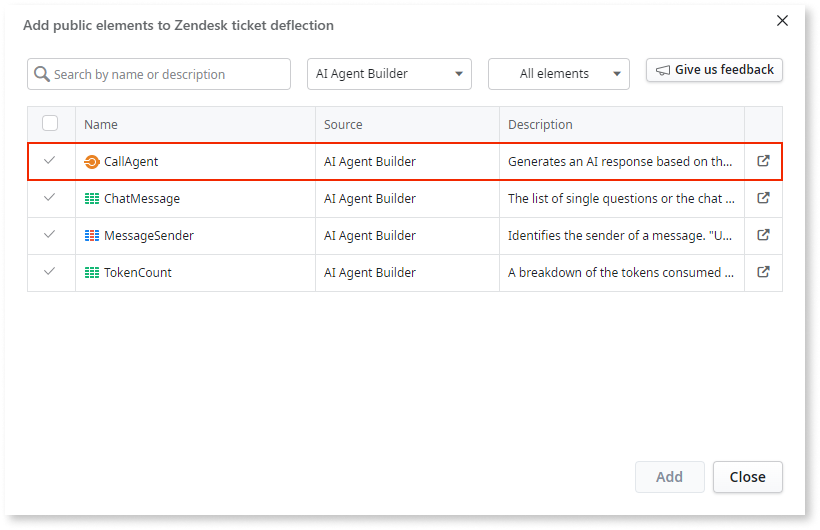Viewport: 820px width, 530px height.
Task: Sort by the Name column header
Action: click(x=101, y=125)
